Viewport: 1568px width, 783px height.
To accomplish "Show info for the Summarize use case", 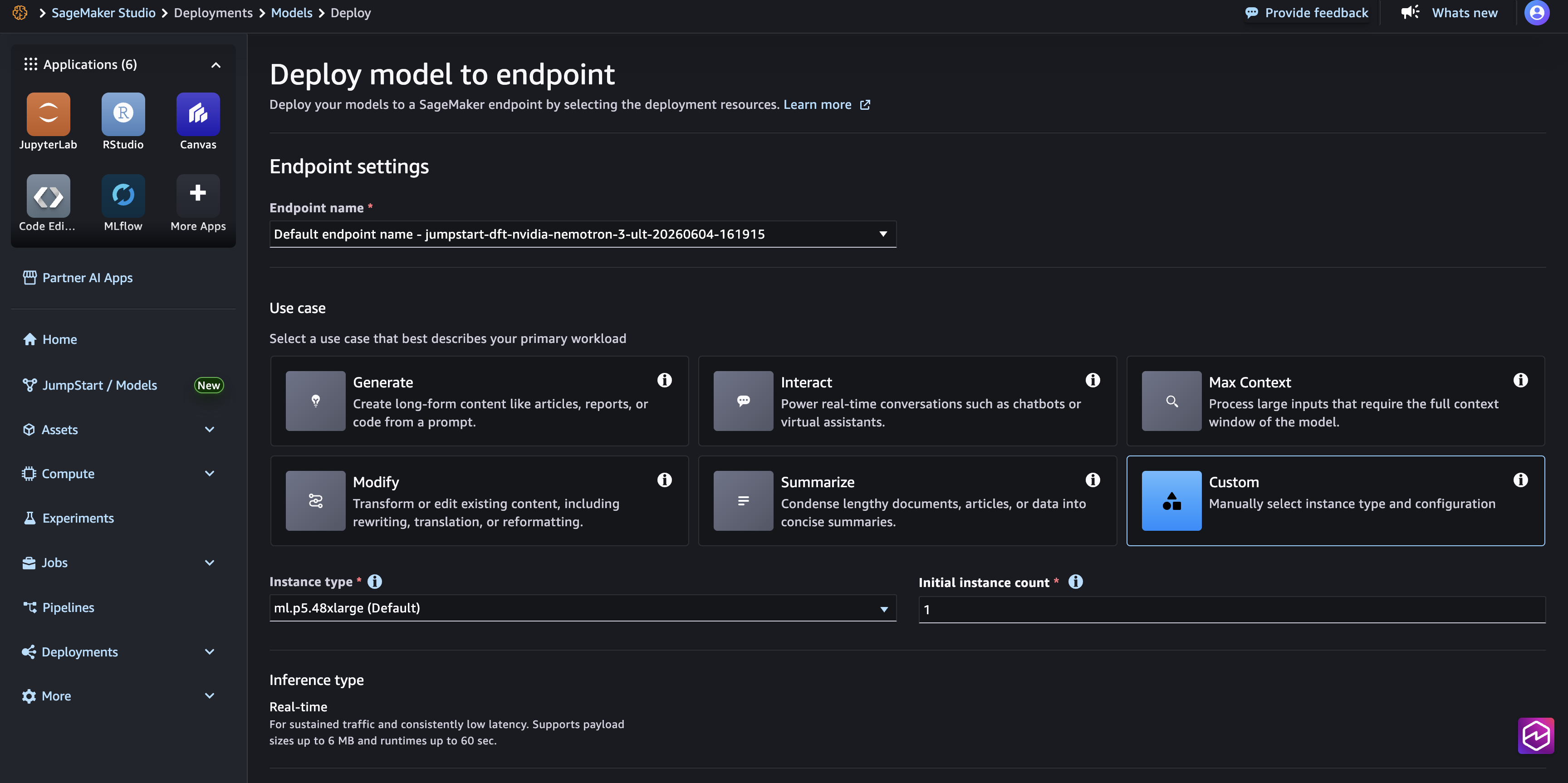I will pos(1093,480).
